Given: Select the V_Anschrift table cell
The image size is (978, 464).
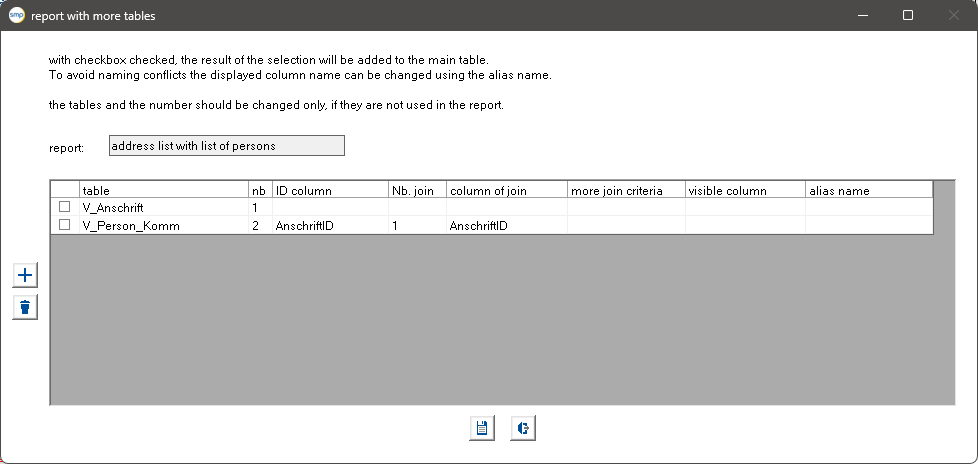Looking at the screenshot, I should point(164,208).
